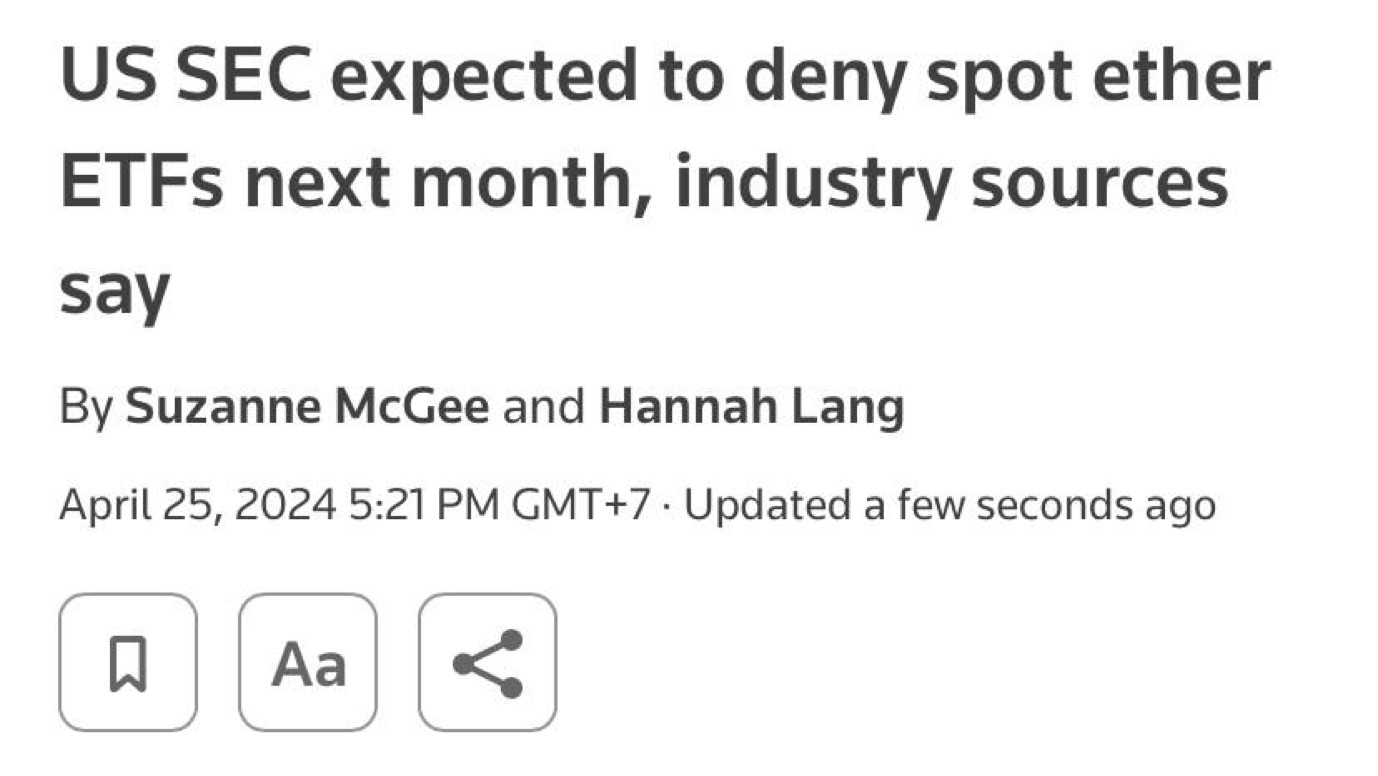
Task: Click the share icon button
Action: [487, 662]
